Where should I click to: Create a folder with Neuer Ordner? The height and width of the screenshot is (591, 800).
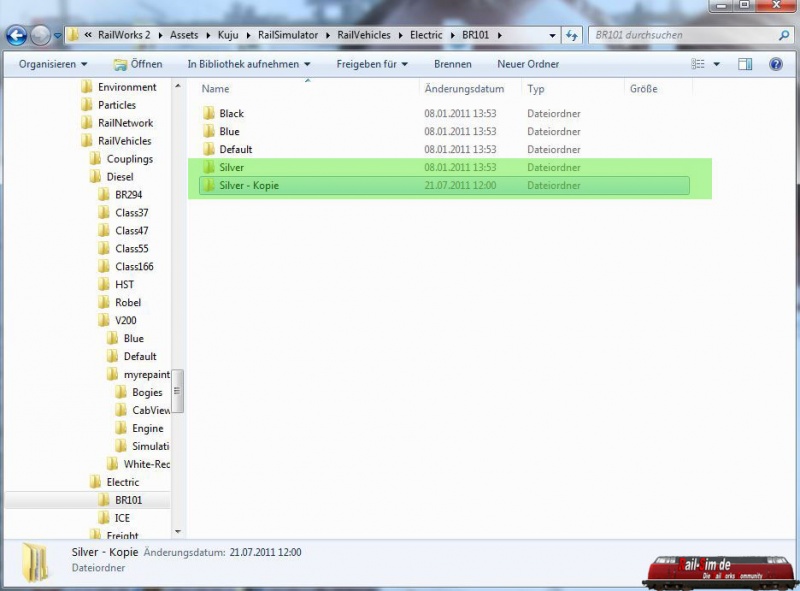click(528, 64)
